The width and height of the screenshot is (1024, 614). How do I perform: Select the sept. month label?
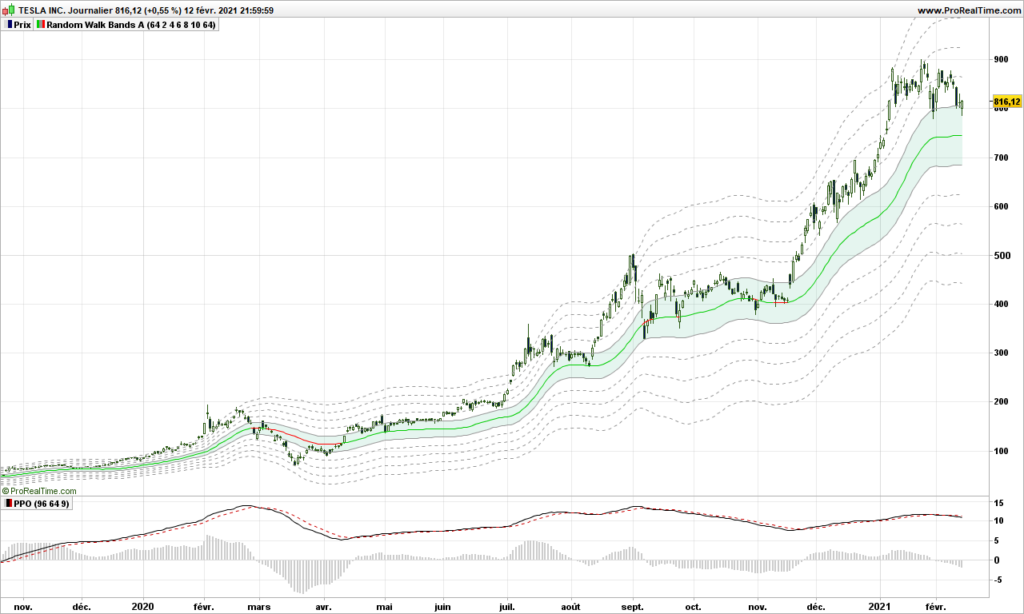632,606
